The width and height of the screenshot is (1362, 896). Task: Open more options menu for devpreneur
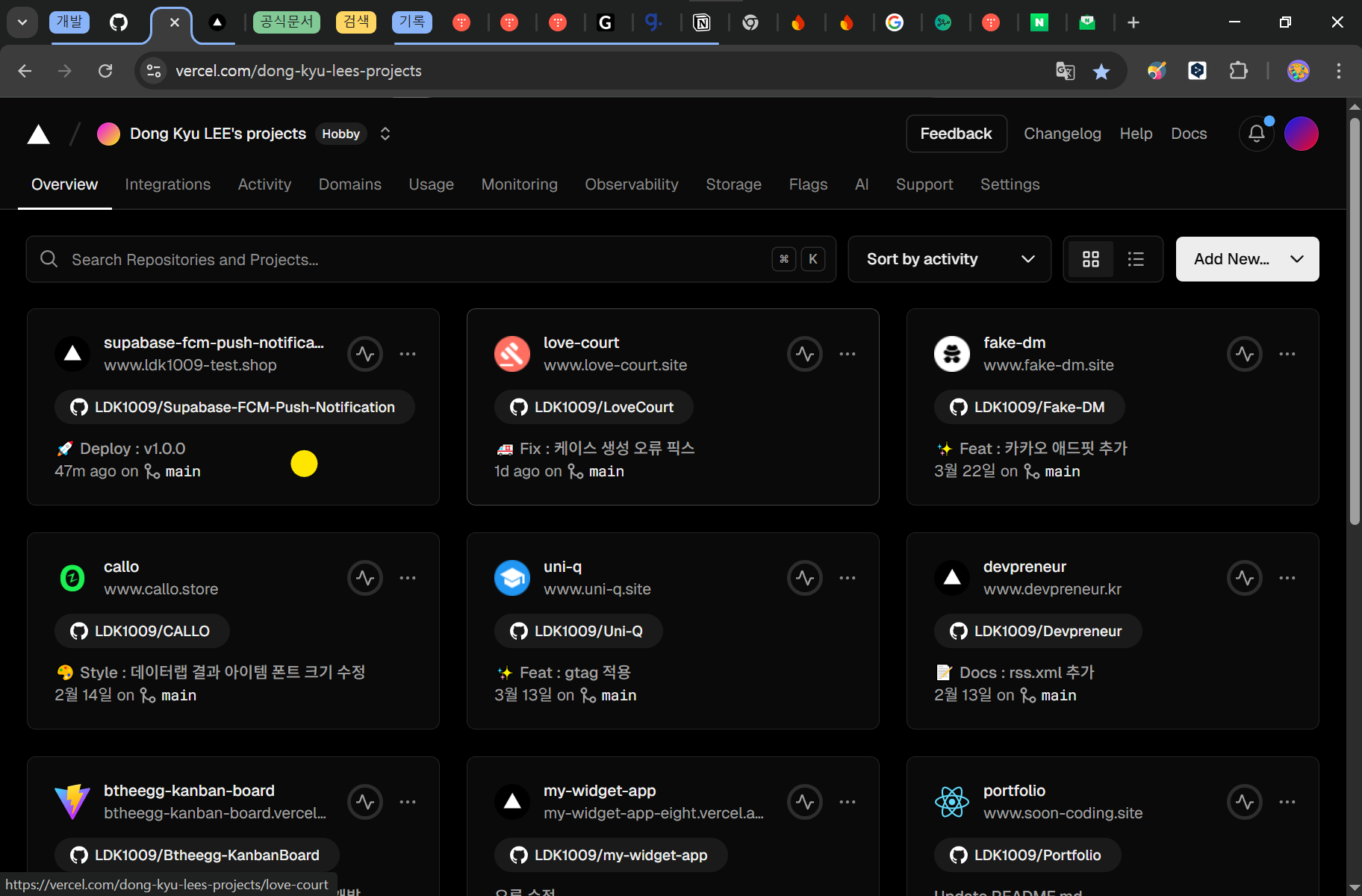(x=1287, y=578)
